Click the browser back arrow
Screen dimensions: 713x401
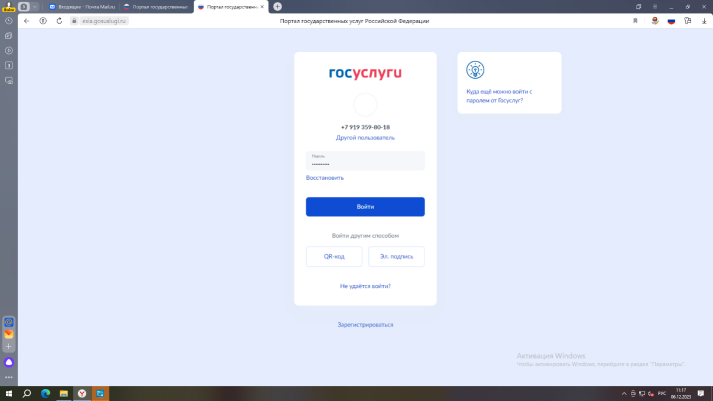(x=26, y=20)
